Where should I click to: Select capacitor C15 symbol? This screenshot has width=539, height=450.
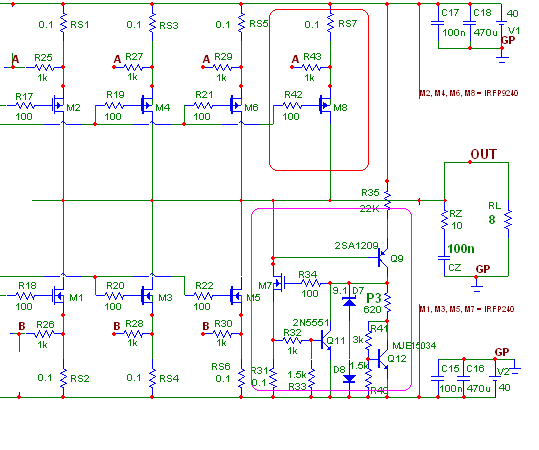point(438,378)
